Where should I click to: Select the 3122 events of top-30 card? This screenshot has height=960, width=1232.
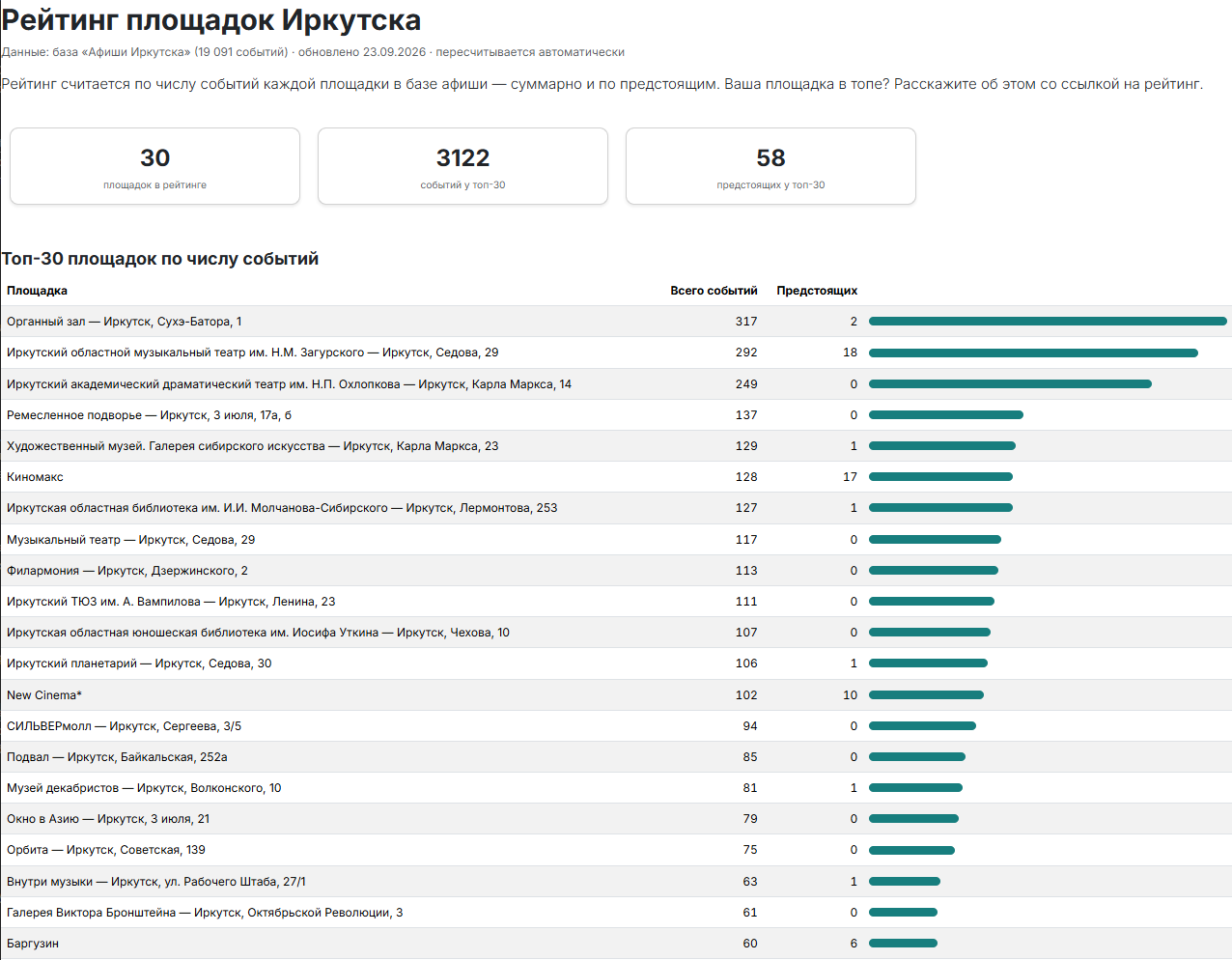462,166
